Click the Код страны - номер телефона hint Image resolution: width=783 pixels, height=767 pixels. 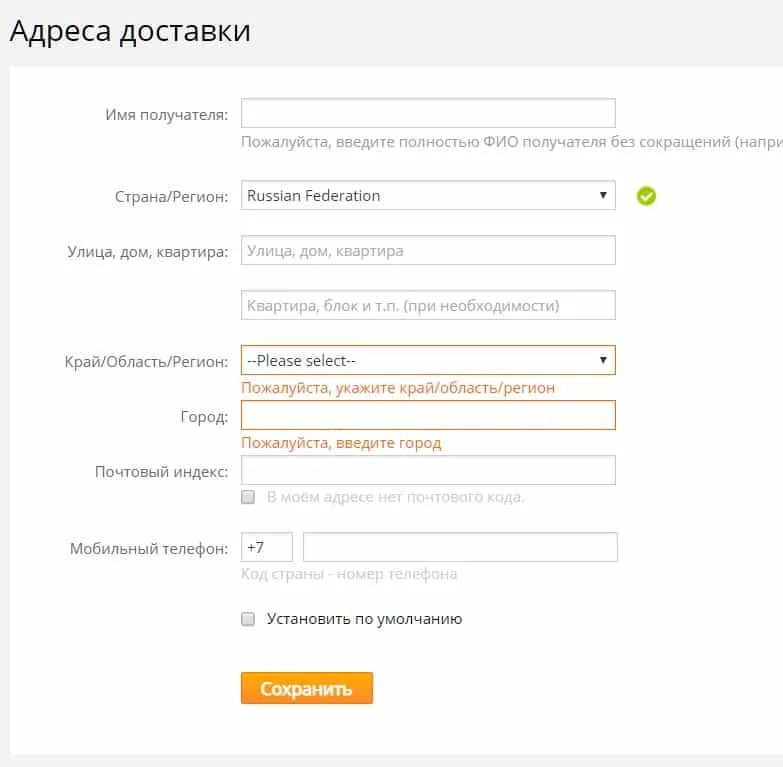pos(349,574)
